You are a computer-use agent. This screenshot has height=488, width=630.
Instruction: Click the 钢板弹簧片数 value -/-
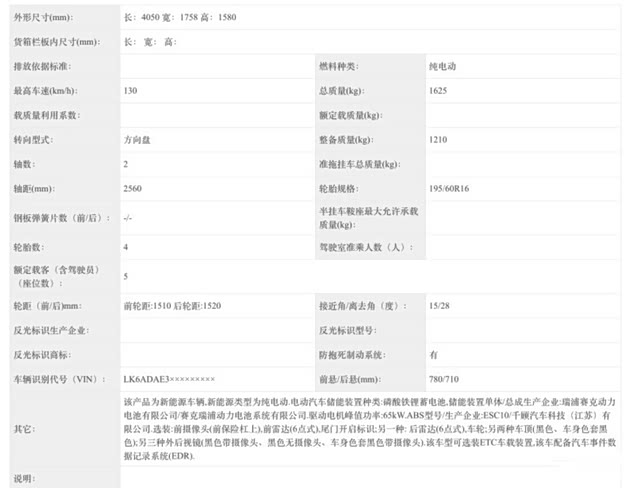(x=128, y=216)
